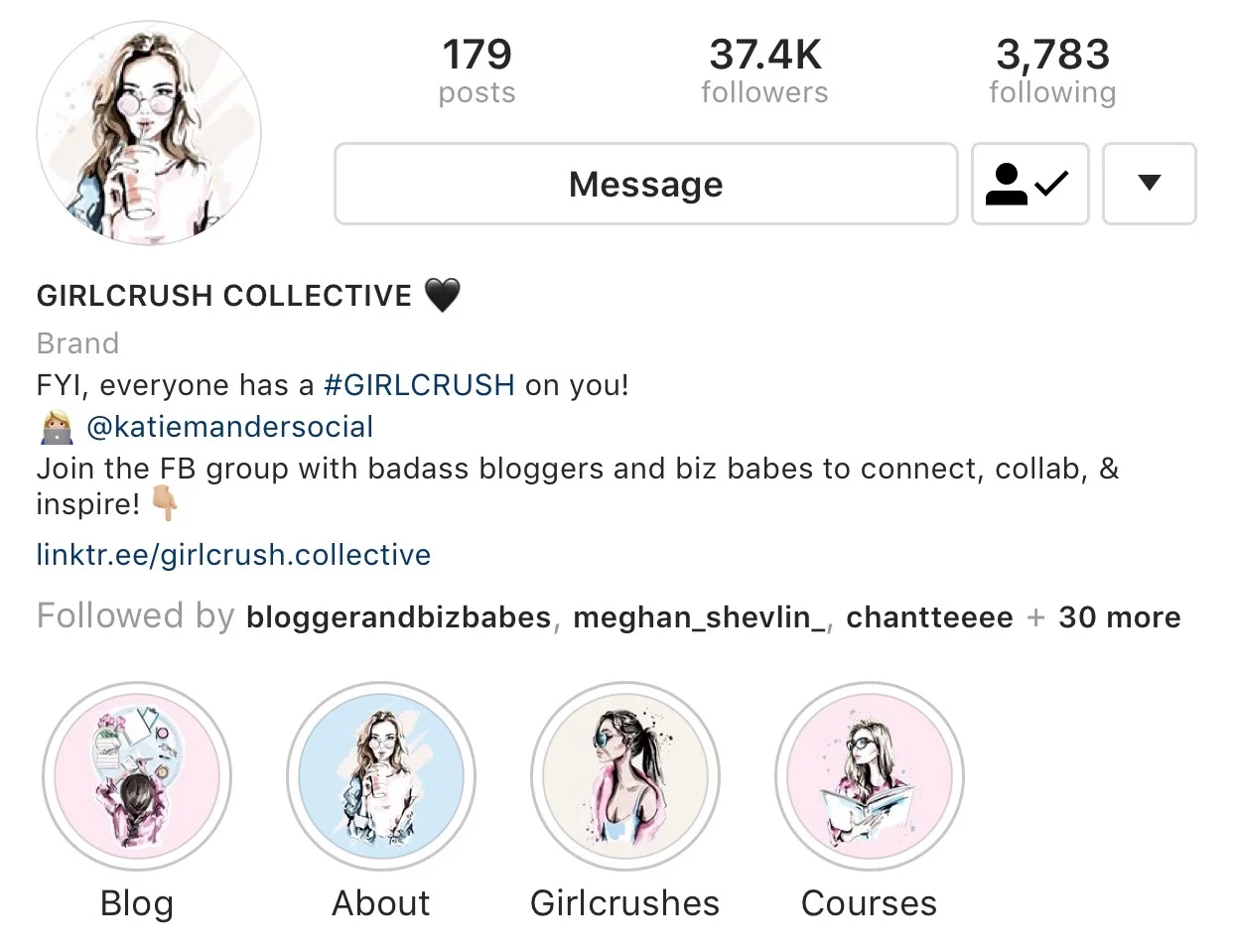Expand suggested accounts with the down arrow
1233x952 pixels.
click(x=1149, y=184)
